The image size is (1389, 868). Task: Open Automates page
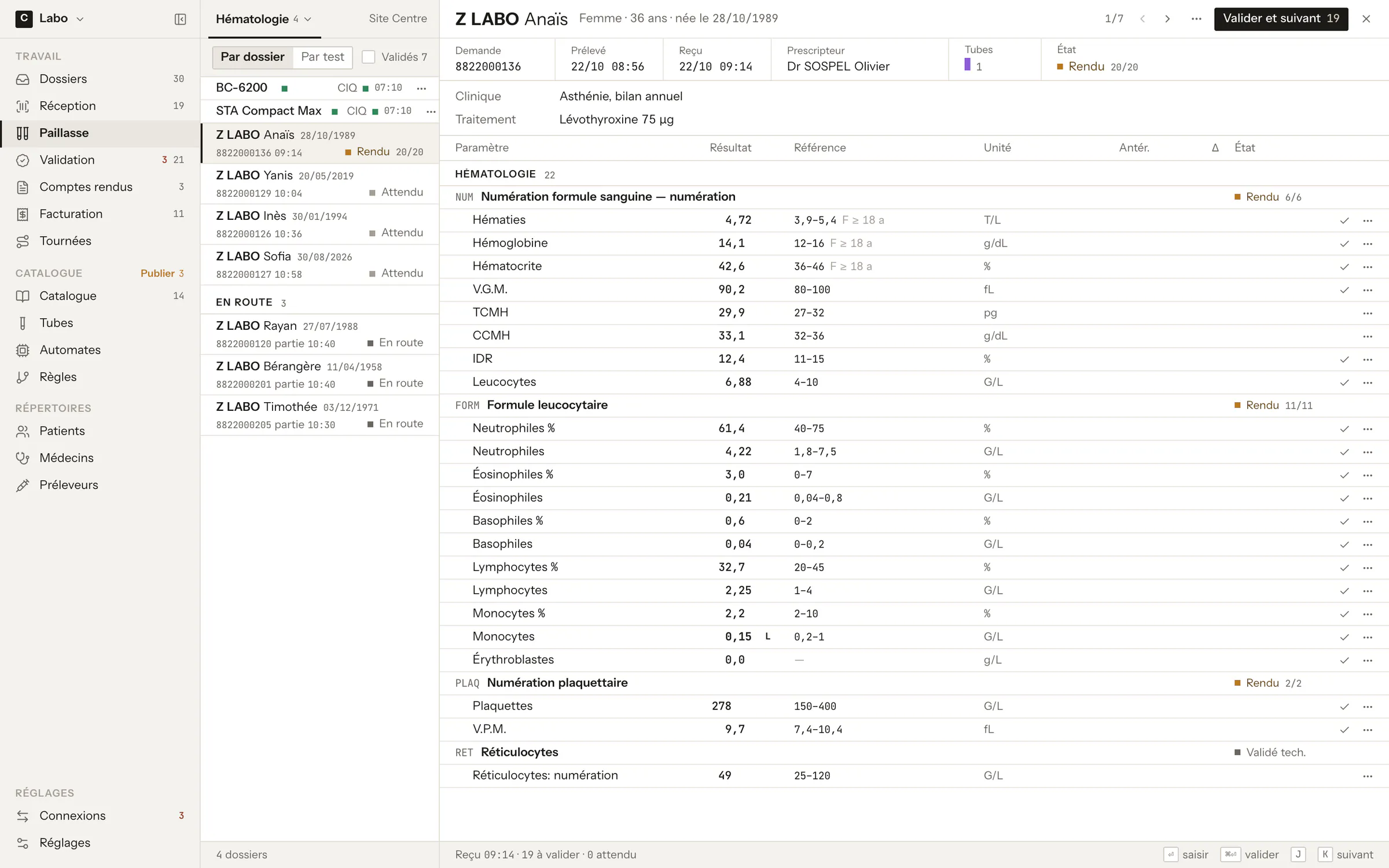point(100,350)
